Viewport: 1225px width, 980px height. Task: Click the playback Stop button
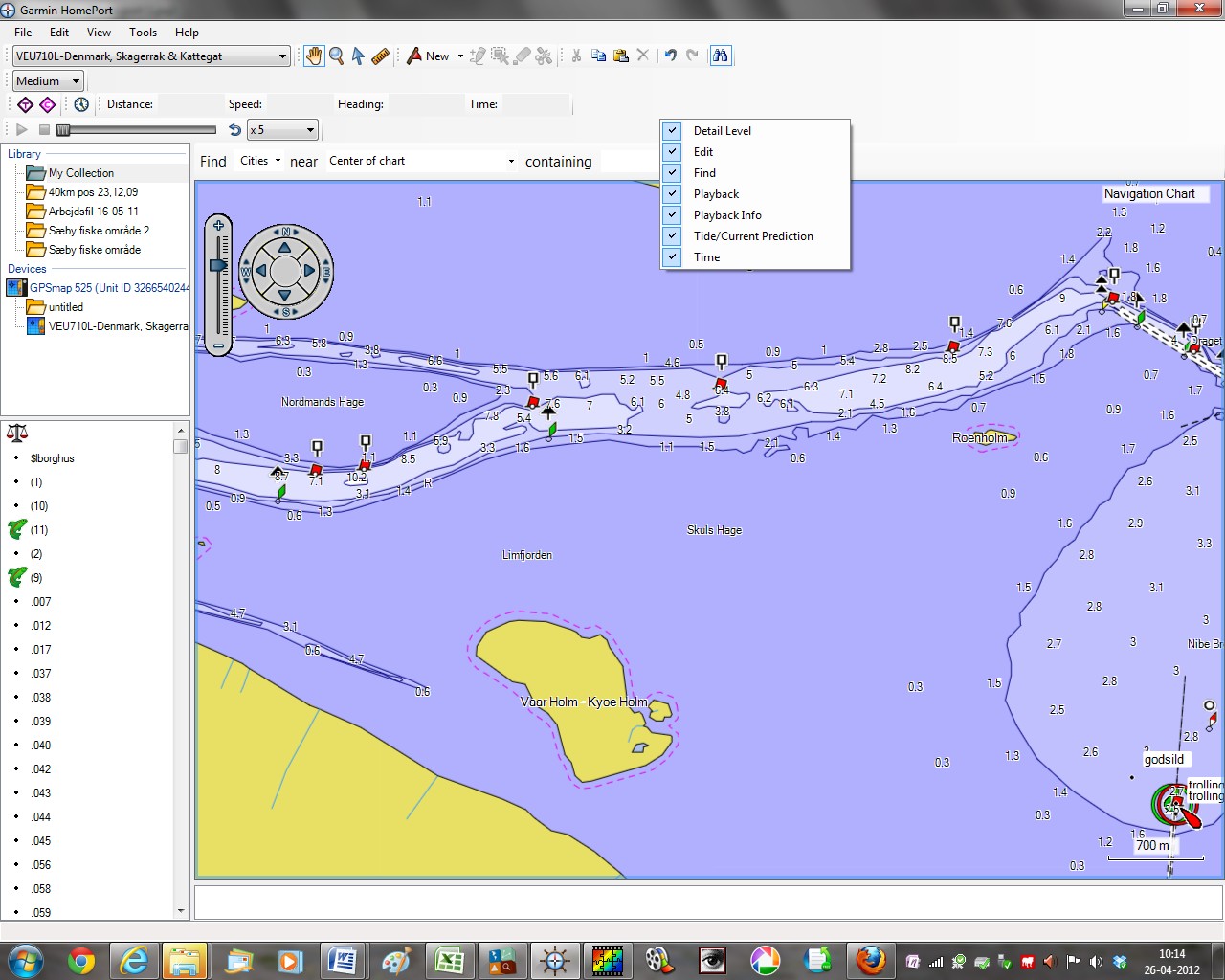[x=44, y=129]
